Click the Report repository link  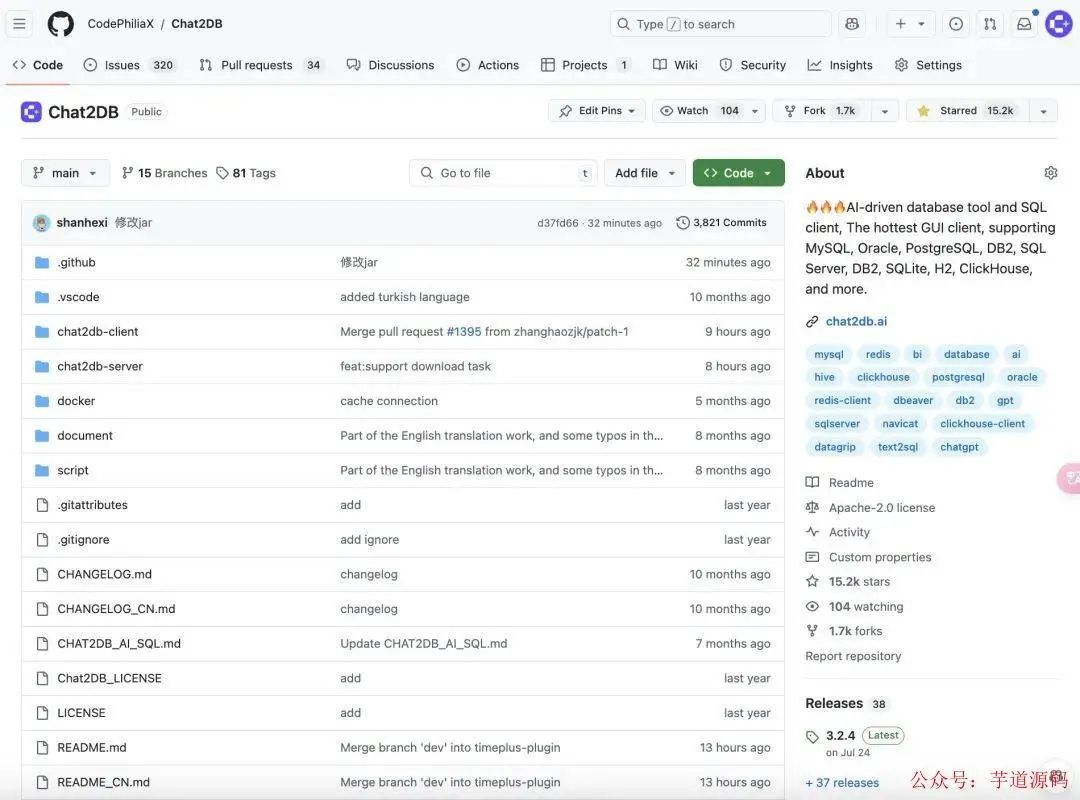[x=853, y=657]
